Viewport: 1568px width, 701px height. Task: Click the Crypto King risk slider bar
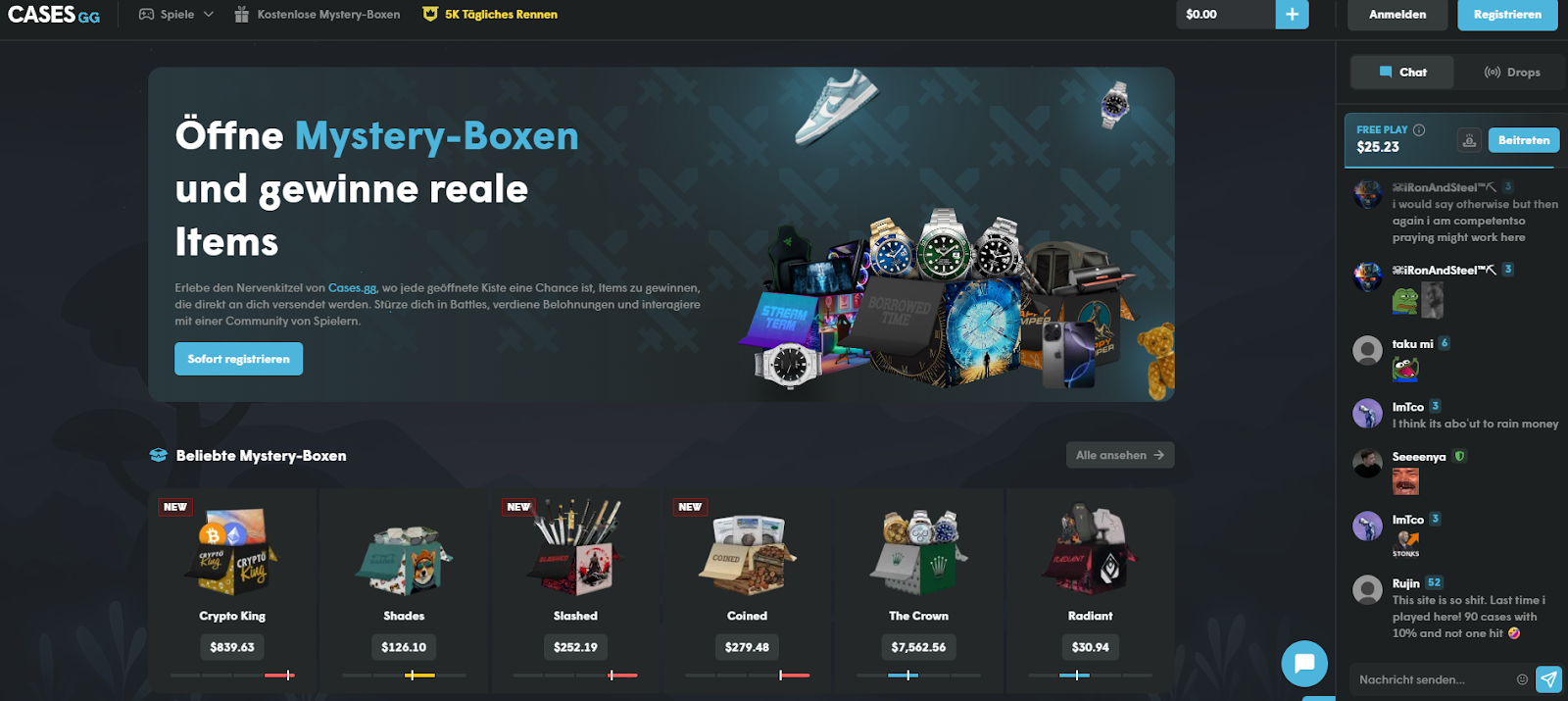tap(232, 675)
